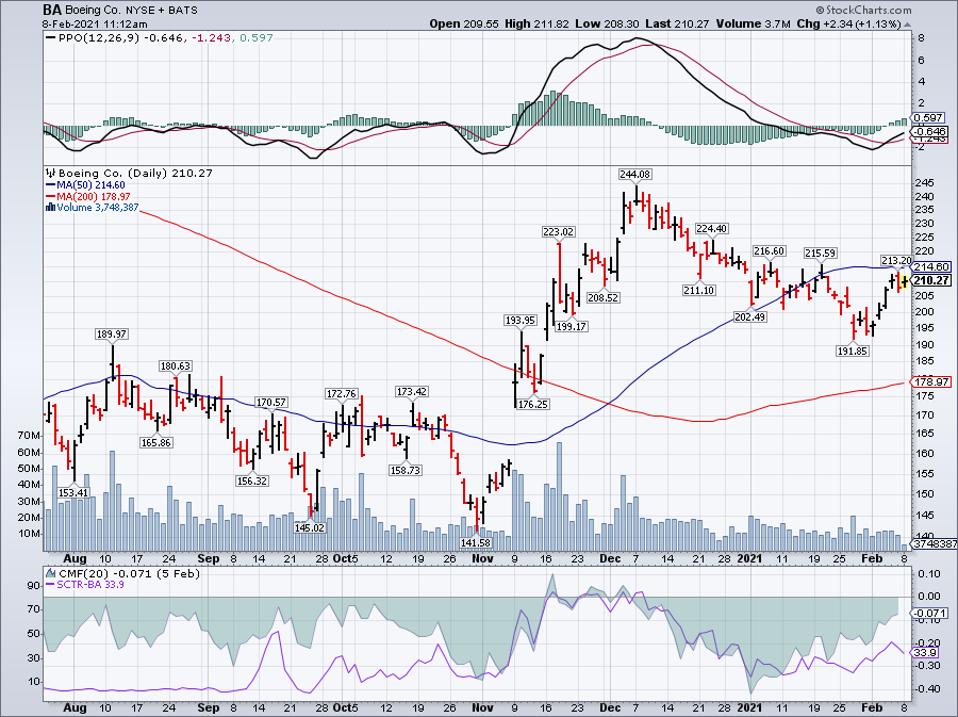
Task: Click the 202.49 price label
Action: tap(750, 317)
